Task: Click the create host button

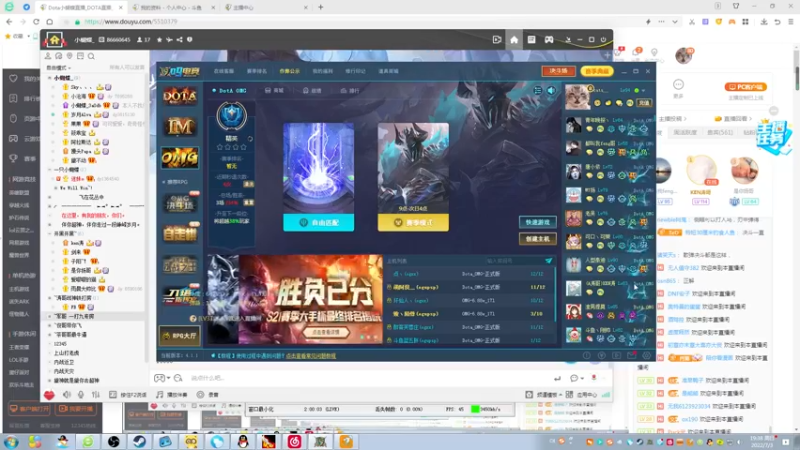Action: 537,238
